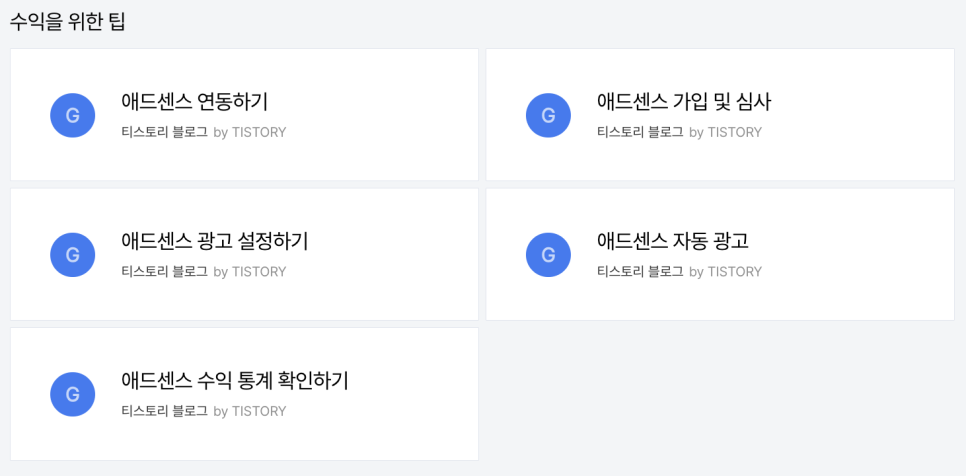This screenshot has width=966, height=476.
Task: Open the 애드센스 자동 광고 title link
Action: (673, 241)
